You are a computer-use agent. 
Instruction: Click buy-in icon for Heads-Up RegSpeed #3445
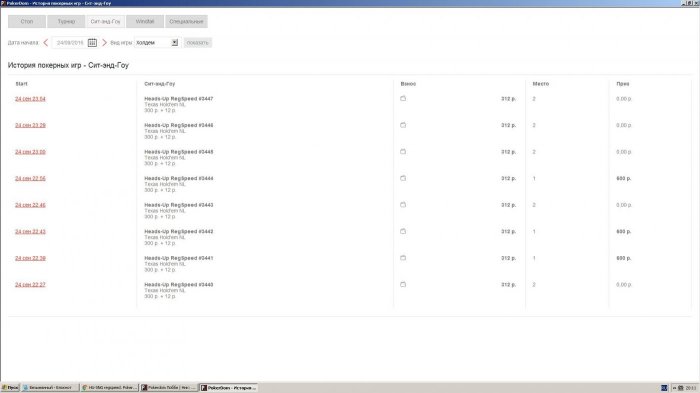click(403, 151)
